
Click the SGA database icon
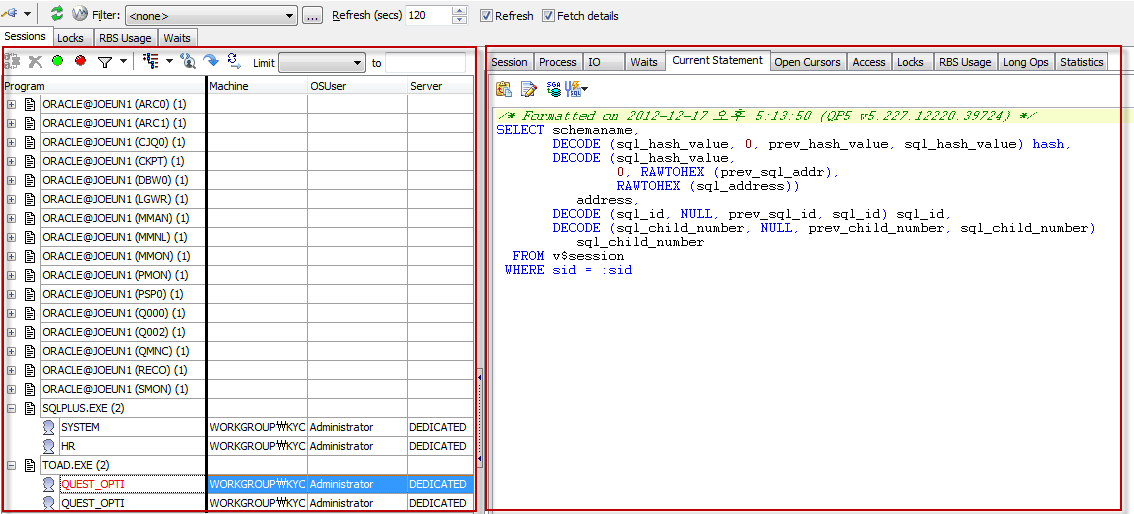pos(553,89)
